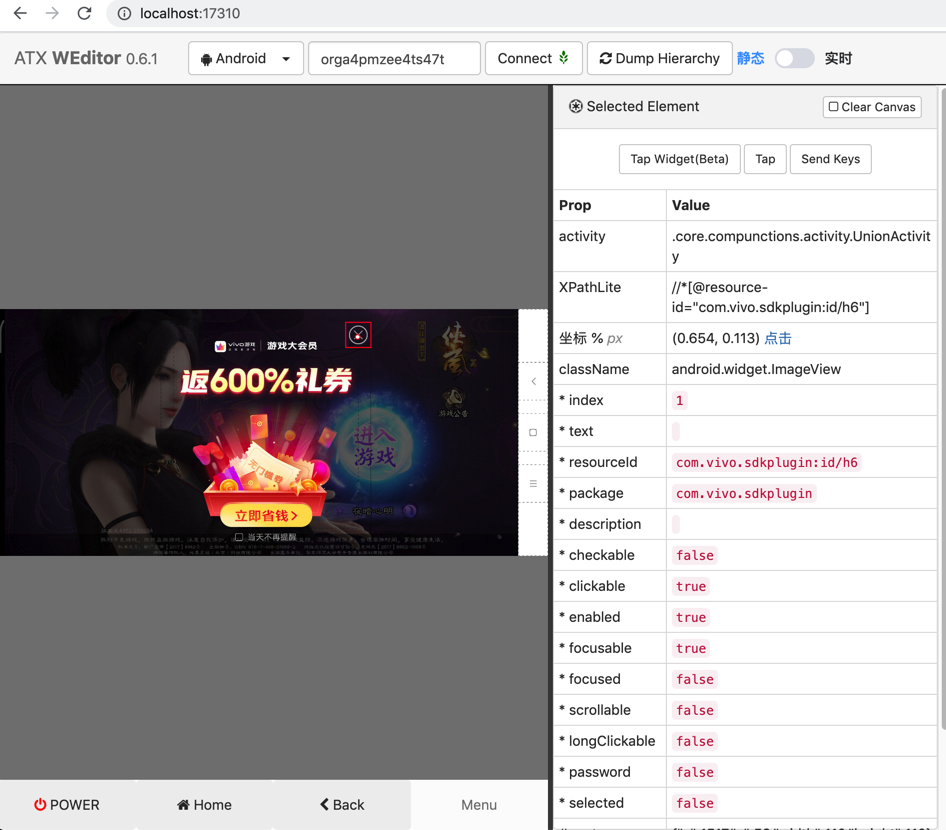Click Dump Hierarchy button

(x=659, y=59)
